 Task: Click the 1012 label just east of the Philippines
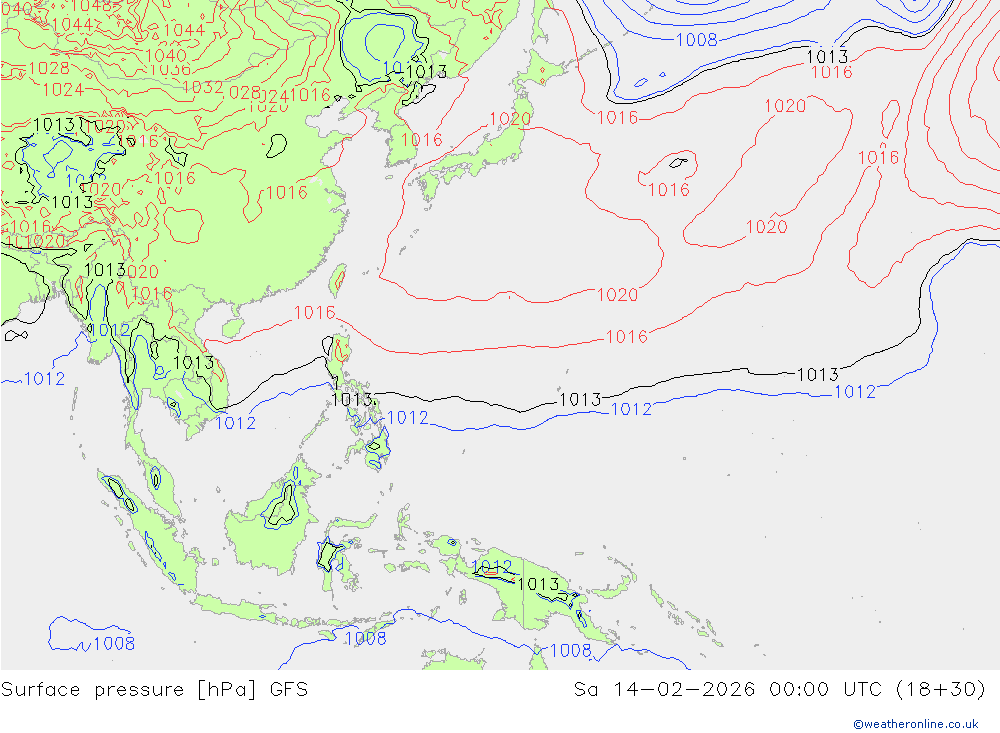[x=408, y=418]
